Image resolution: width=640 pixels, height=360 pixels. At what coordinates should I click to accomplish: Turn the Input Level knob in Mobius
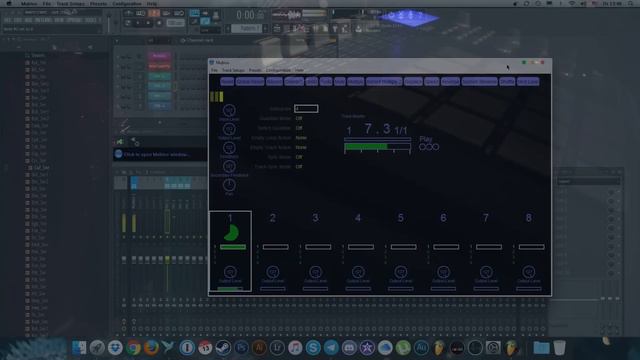coord(229,110)
